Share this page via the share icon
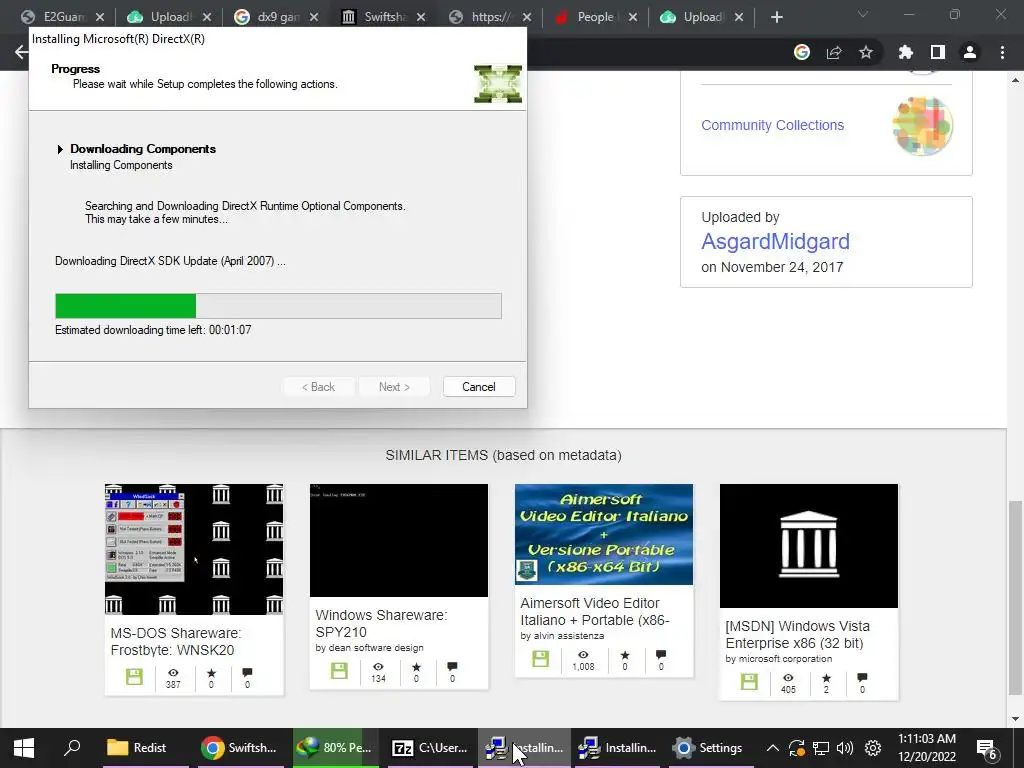This screenshot has height=768, width=1024. click(834, 52)
